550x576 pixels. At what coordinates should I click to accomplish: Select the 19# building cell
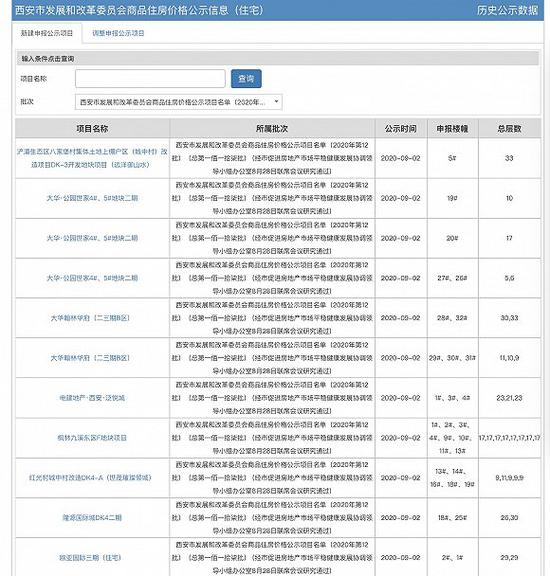452,198
